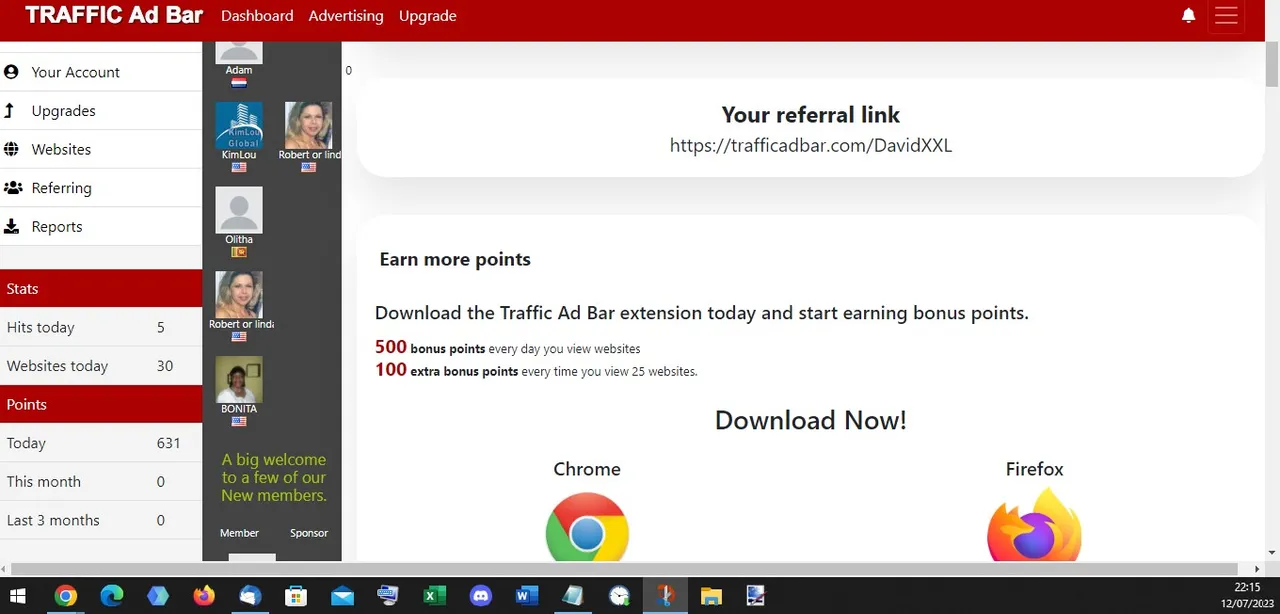Select the Hits today row

(x=101, y=327)
